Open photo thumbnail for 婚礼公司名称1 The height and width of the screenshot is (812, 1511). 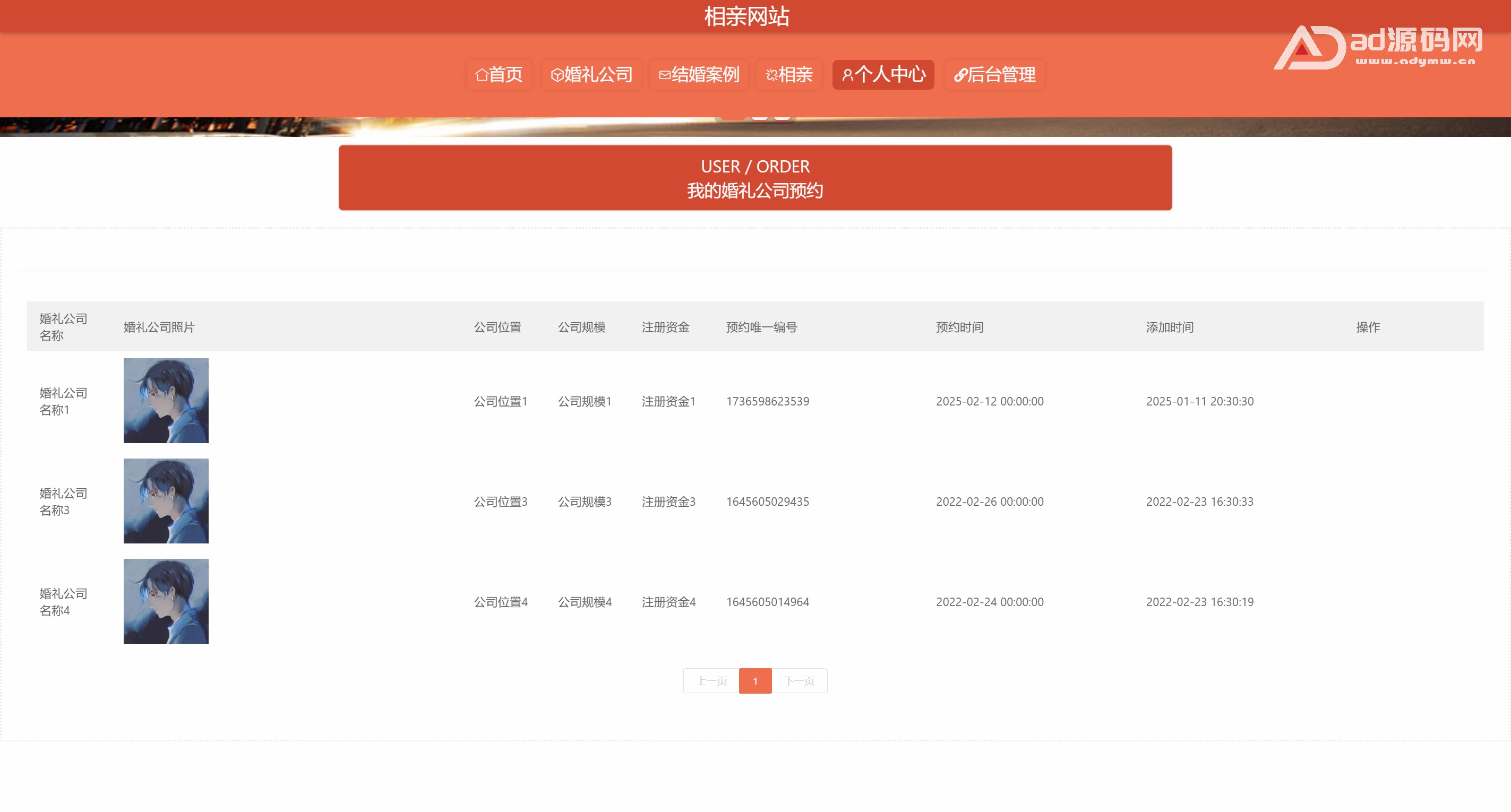166,401
